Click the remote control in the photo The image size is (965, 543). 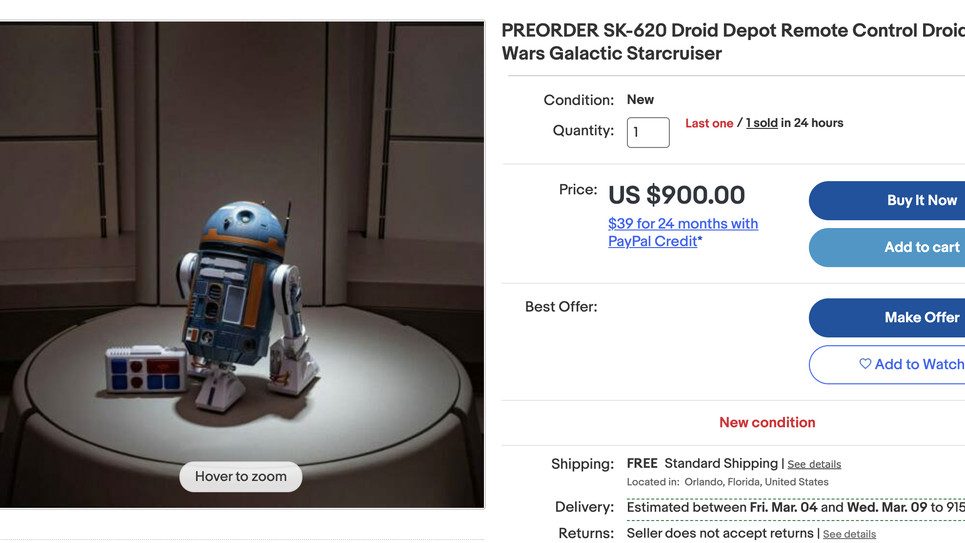[145, 370]
